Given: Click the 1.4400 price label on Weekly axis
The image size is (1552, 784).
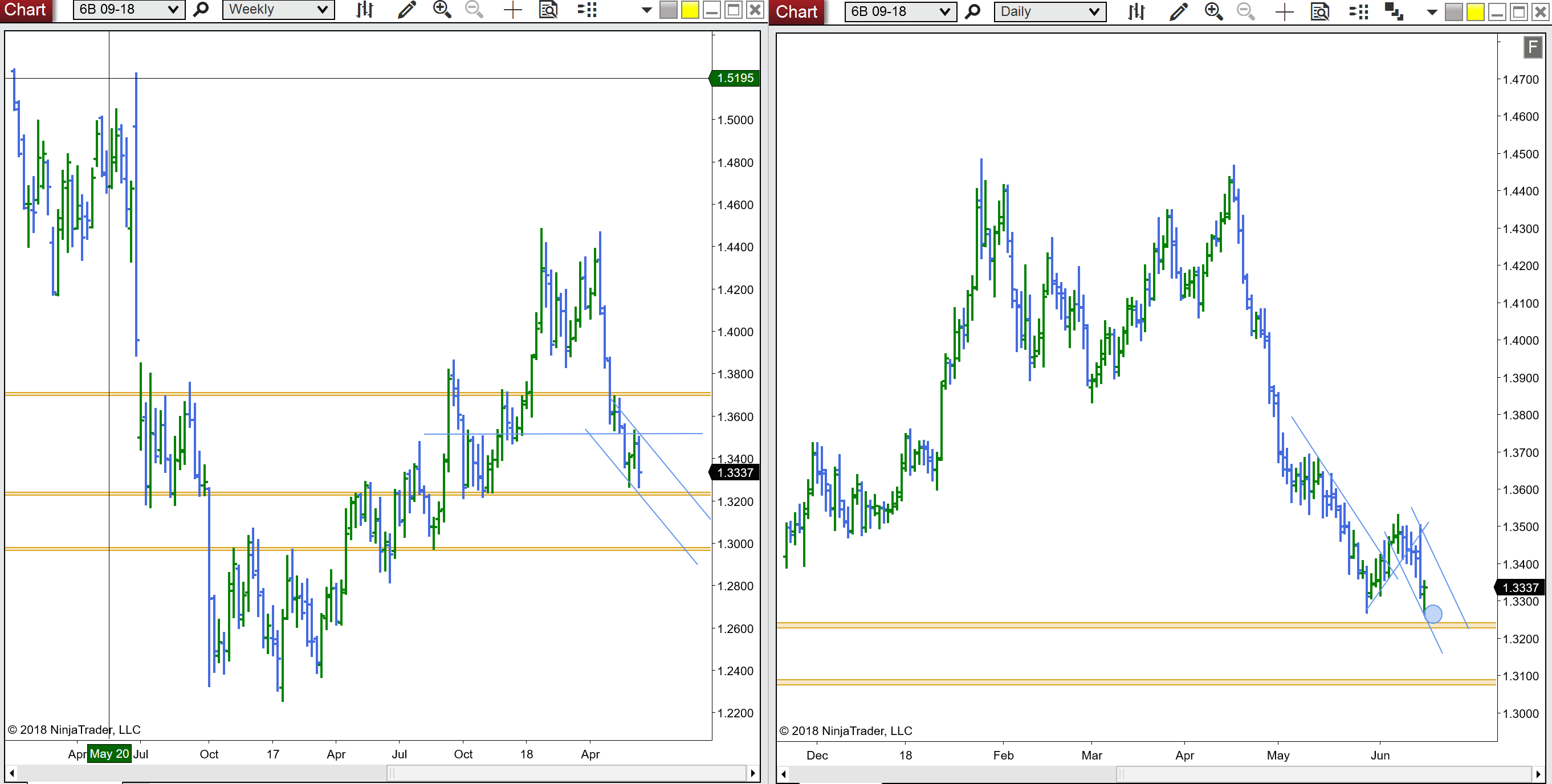Looking at the screenshot, I should (735, 247).
